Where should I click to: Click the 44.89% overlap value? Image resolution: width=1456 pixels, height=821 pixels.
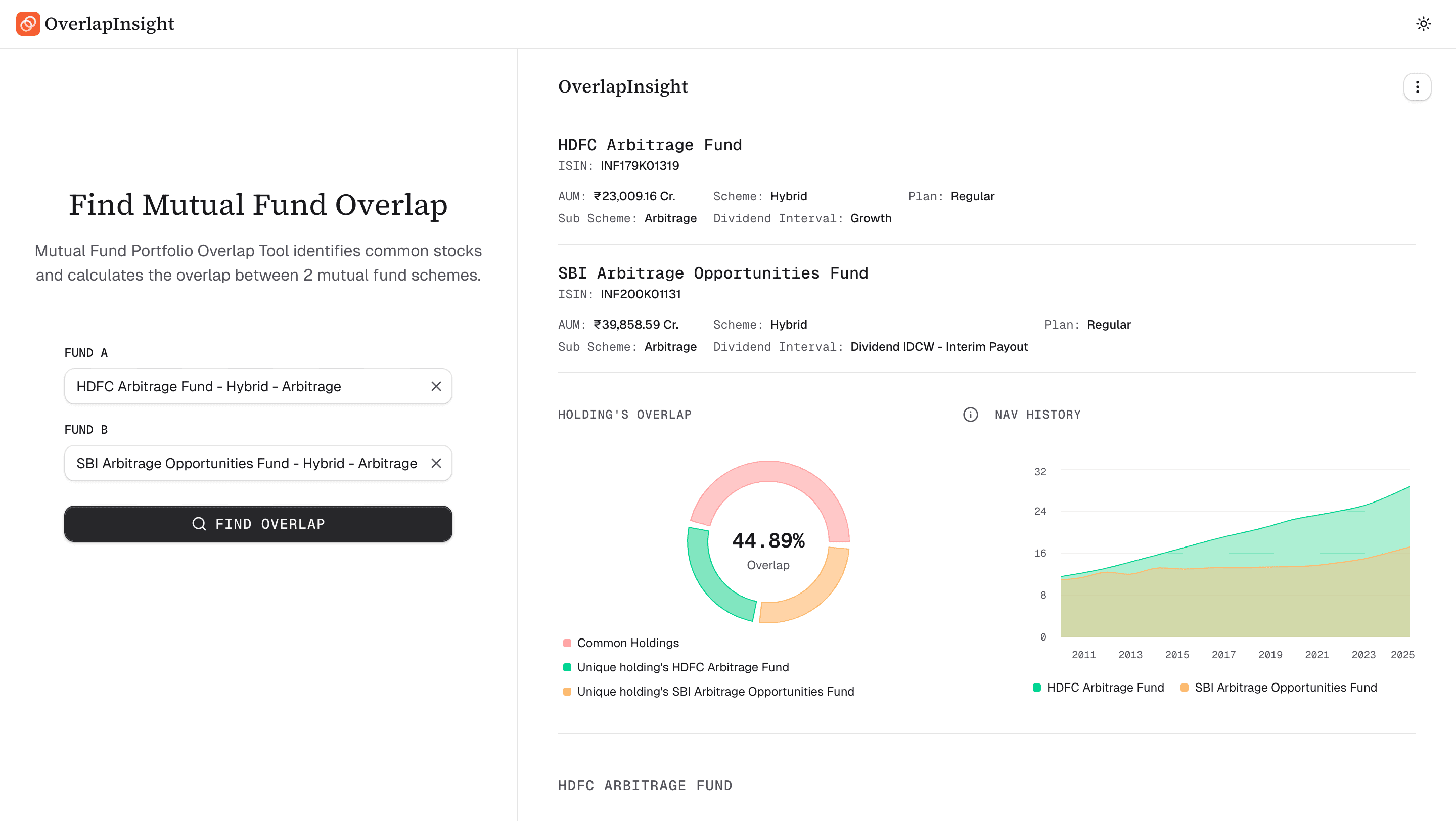coord(767,540)
